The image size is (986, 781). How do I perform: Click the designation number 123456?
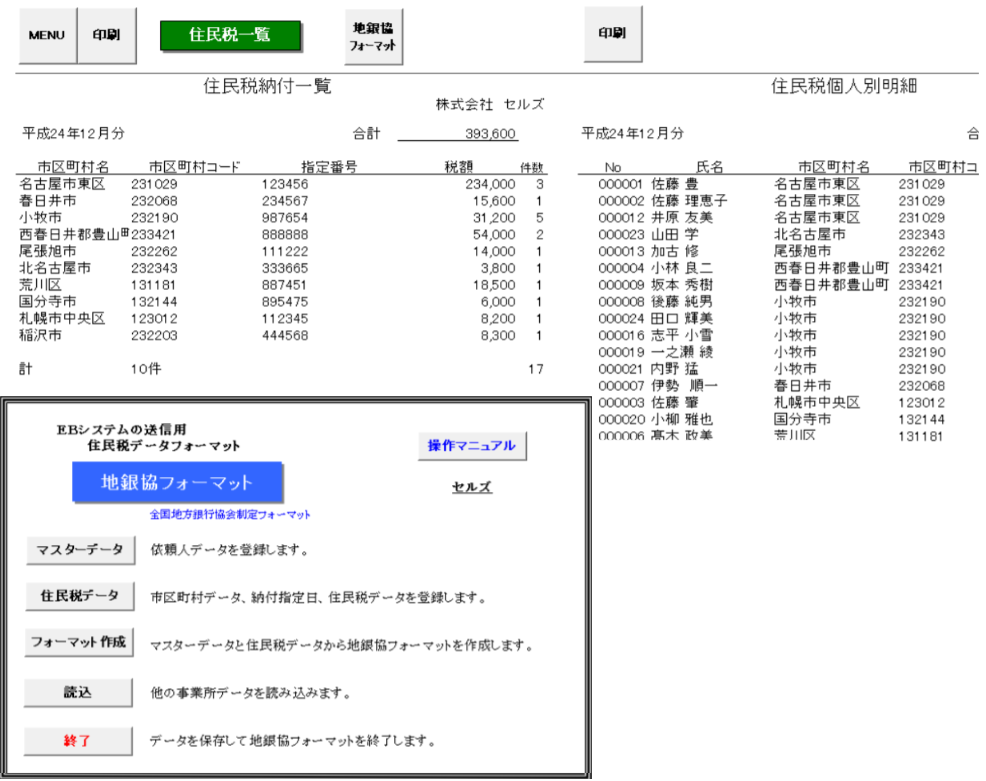point(285,184)
